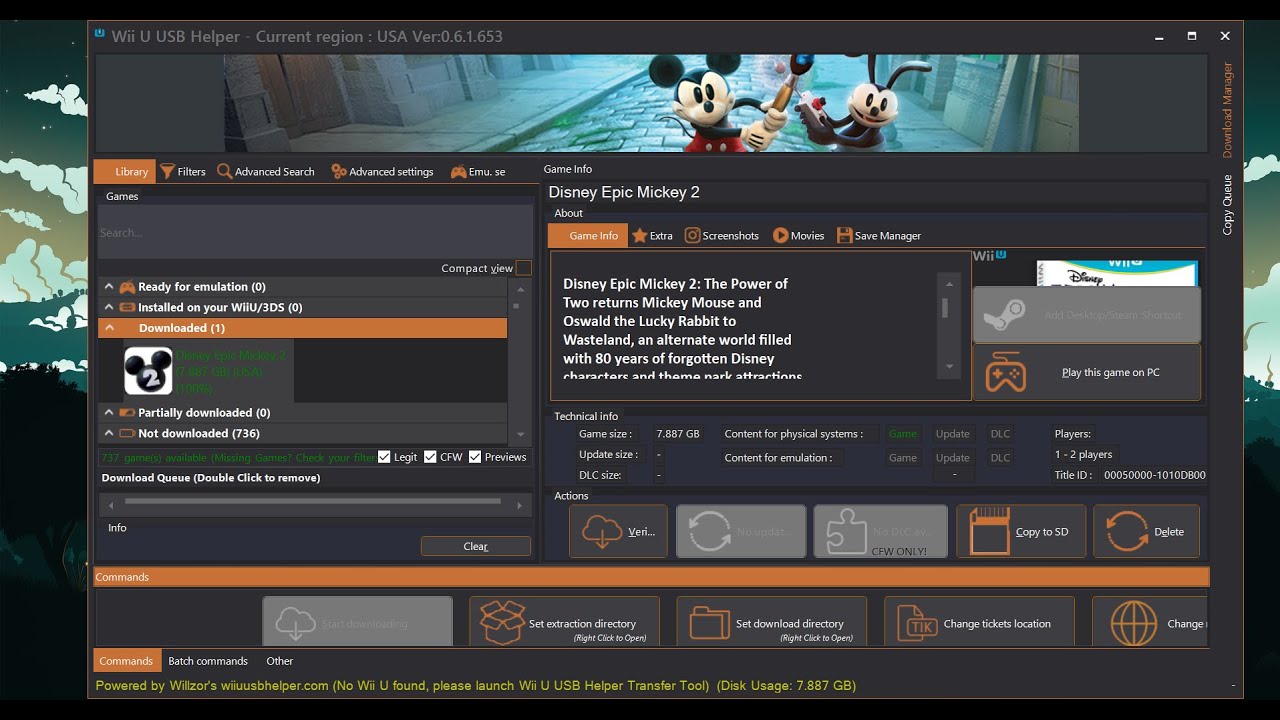Enable the Compact view checkbox
This screenshot has width=1280, height=720.
[523, 268]
